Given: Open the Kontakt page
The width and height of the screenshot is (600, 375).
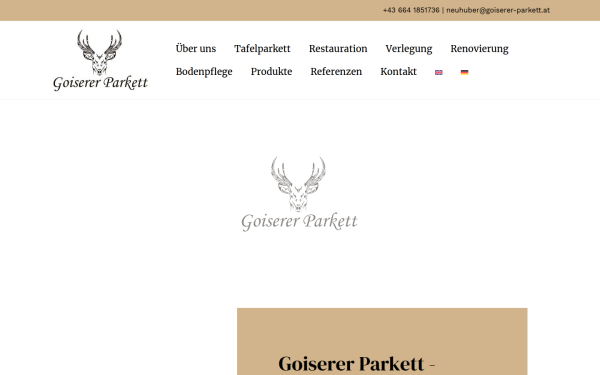Looking at the screenshot, I should click(x=398, y=72).
